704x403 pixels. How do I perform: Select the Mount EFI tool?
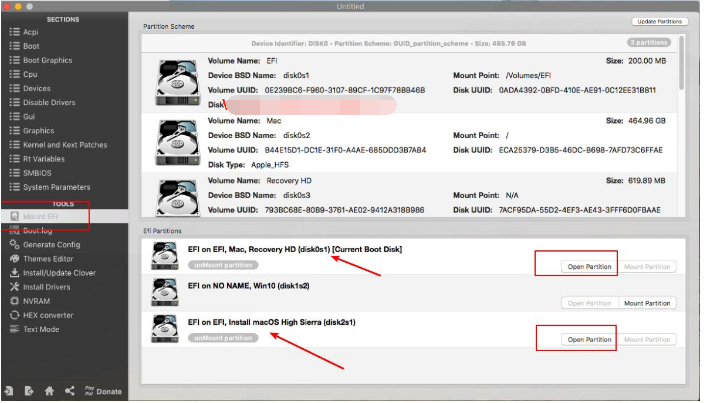coord(40,216)
